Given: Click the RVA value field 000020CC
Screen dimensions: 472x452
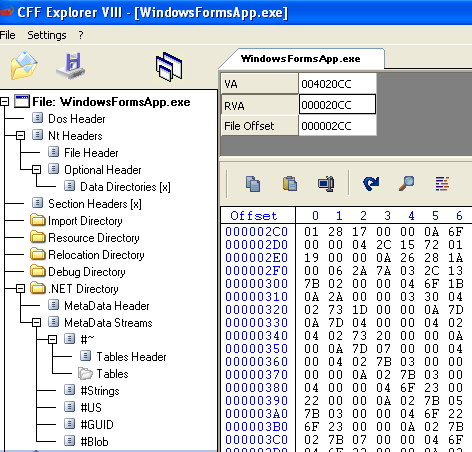Looking at the screenshot, I should (337, 105).
